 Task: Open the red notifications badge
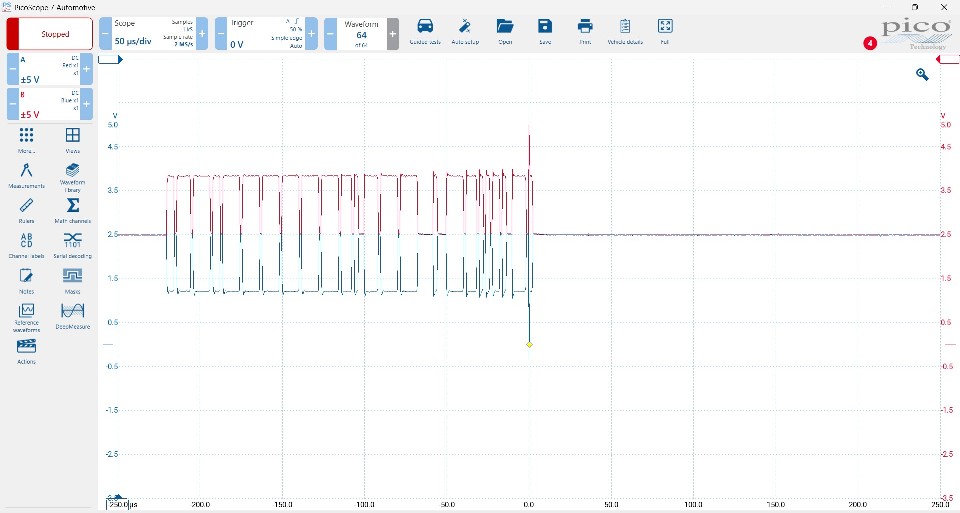(869, 43)
